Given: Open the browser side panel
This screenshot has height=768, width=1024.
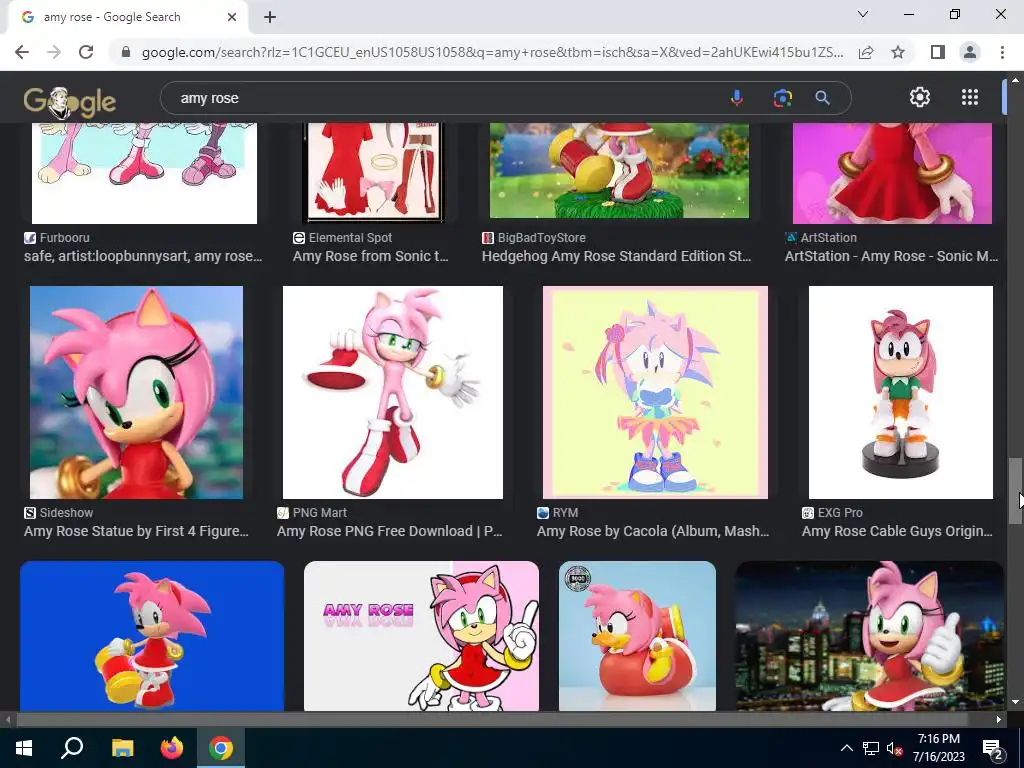Looking at the screenshot, I should 938,52.
